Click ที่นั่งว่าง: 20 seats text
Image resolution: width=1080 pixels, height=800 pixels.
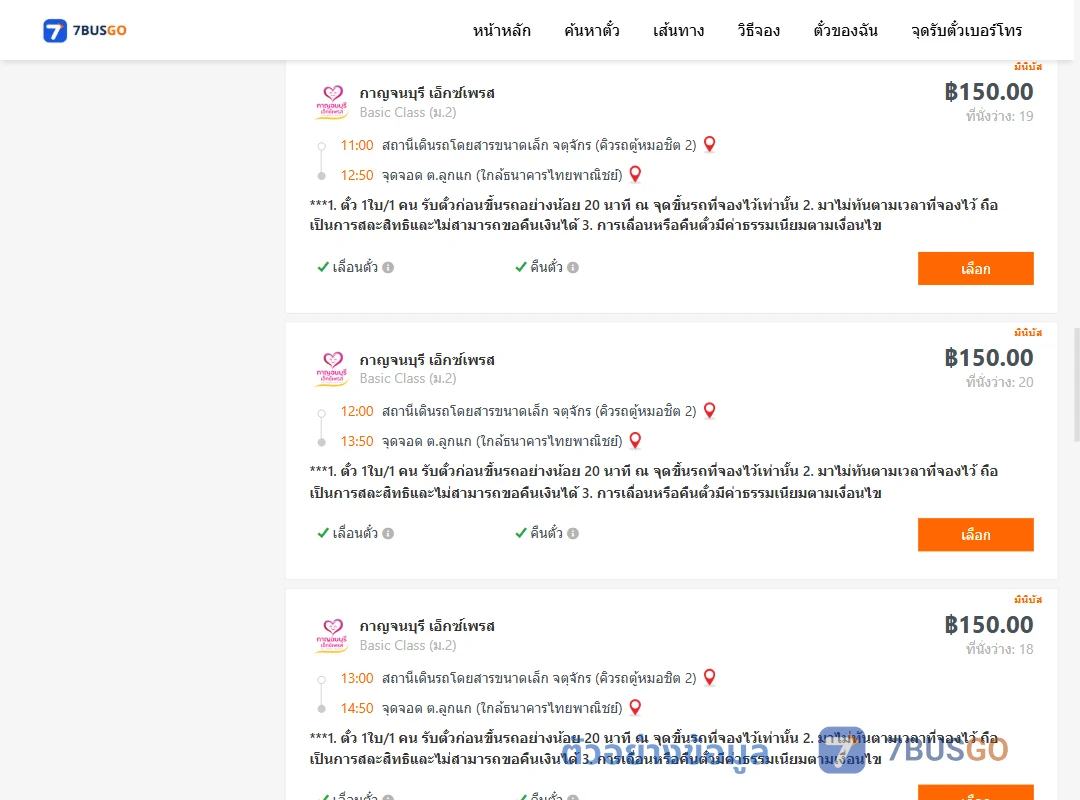pos(999,382)
